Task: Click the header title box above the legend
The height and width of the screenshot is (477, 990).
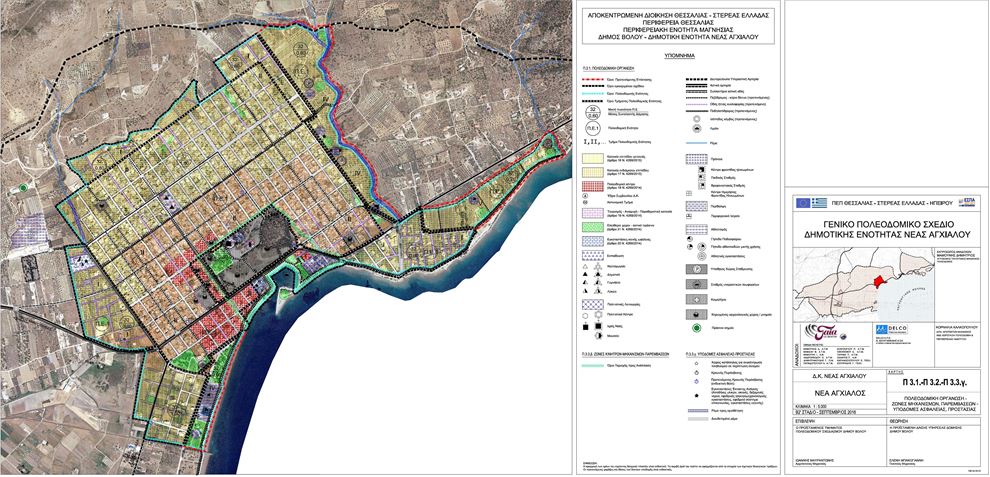Action: tap(681, 27)
